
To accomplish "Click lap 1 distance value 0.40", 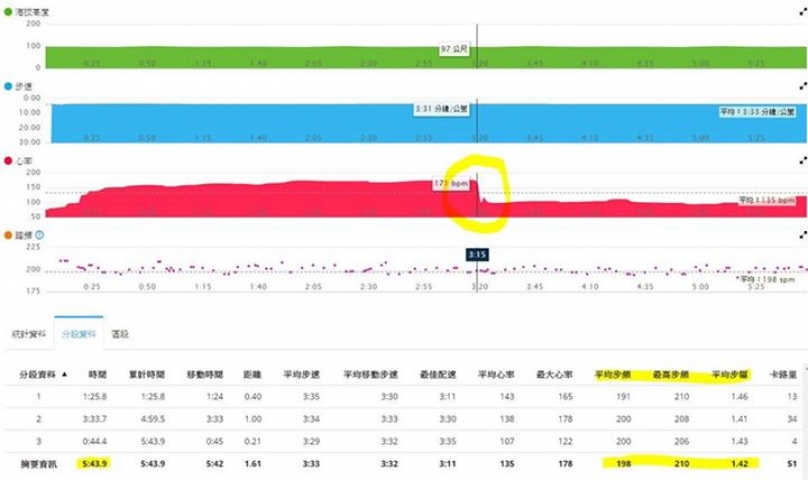I will 252,396.
